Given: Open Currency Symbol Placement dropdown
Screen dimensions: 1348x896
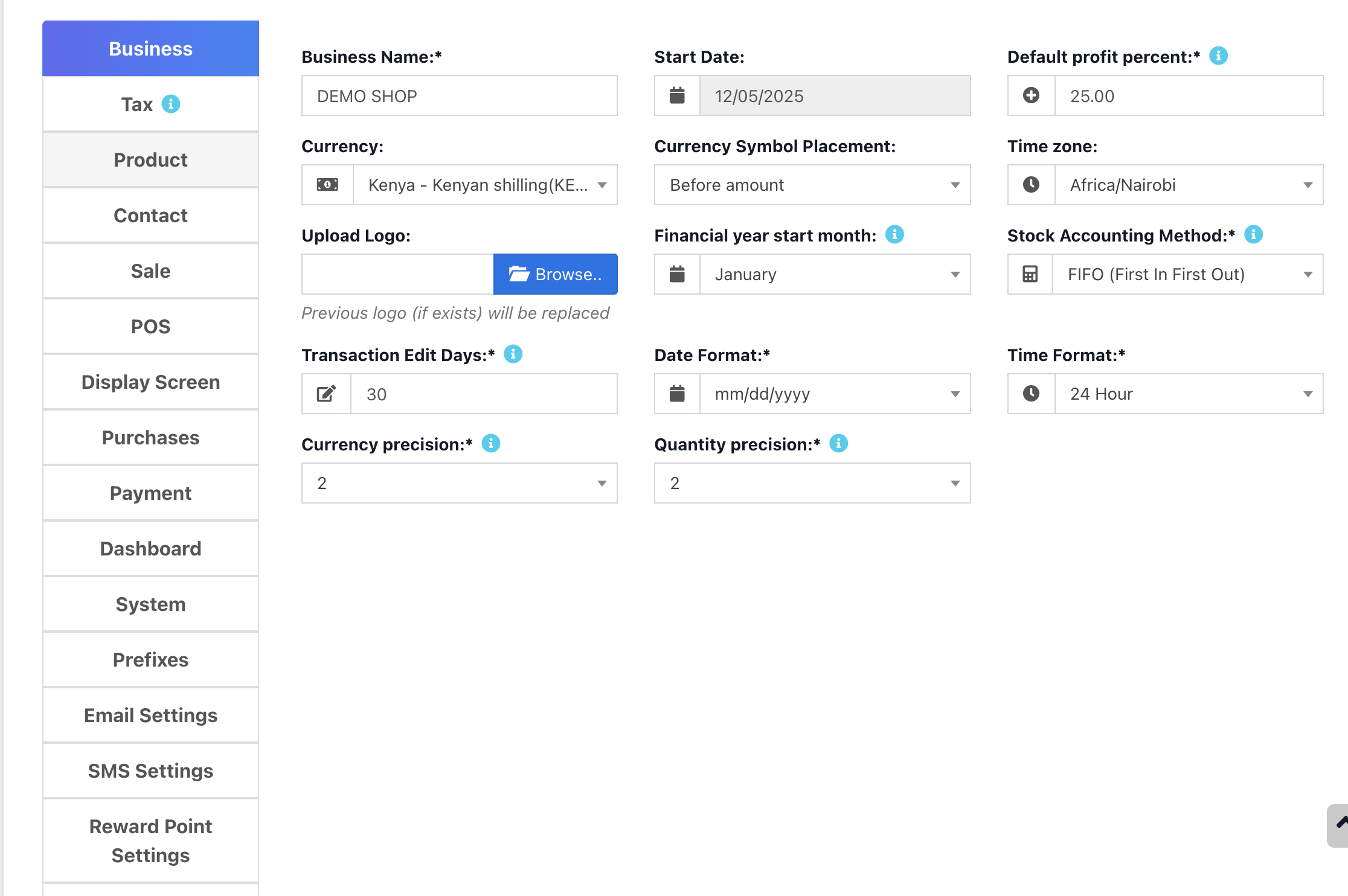Looking at the screenshot, I should pos(812,185).
